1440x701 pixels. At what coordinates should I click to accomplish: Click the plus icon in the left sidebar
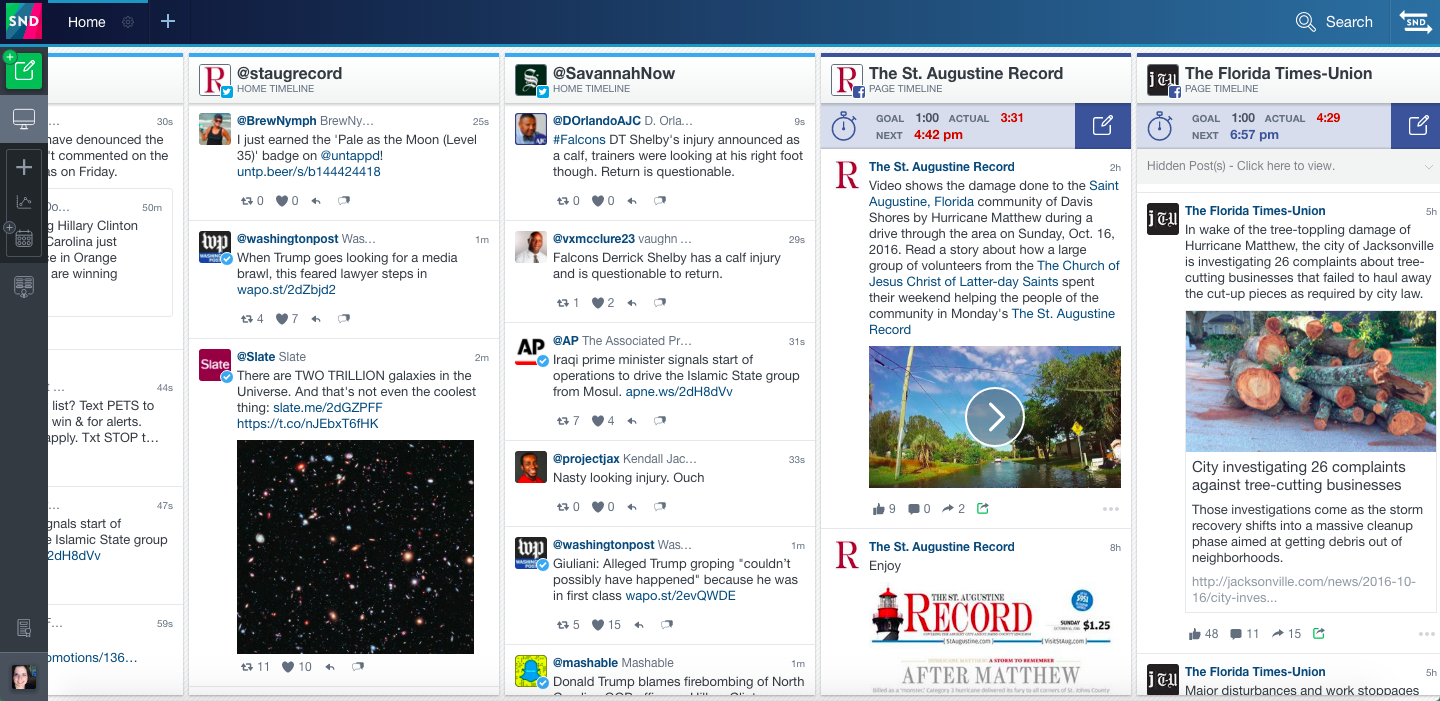(25, 167)
